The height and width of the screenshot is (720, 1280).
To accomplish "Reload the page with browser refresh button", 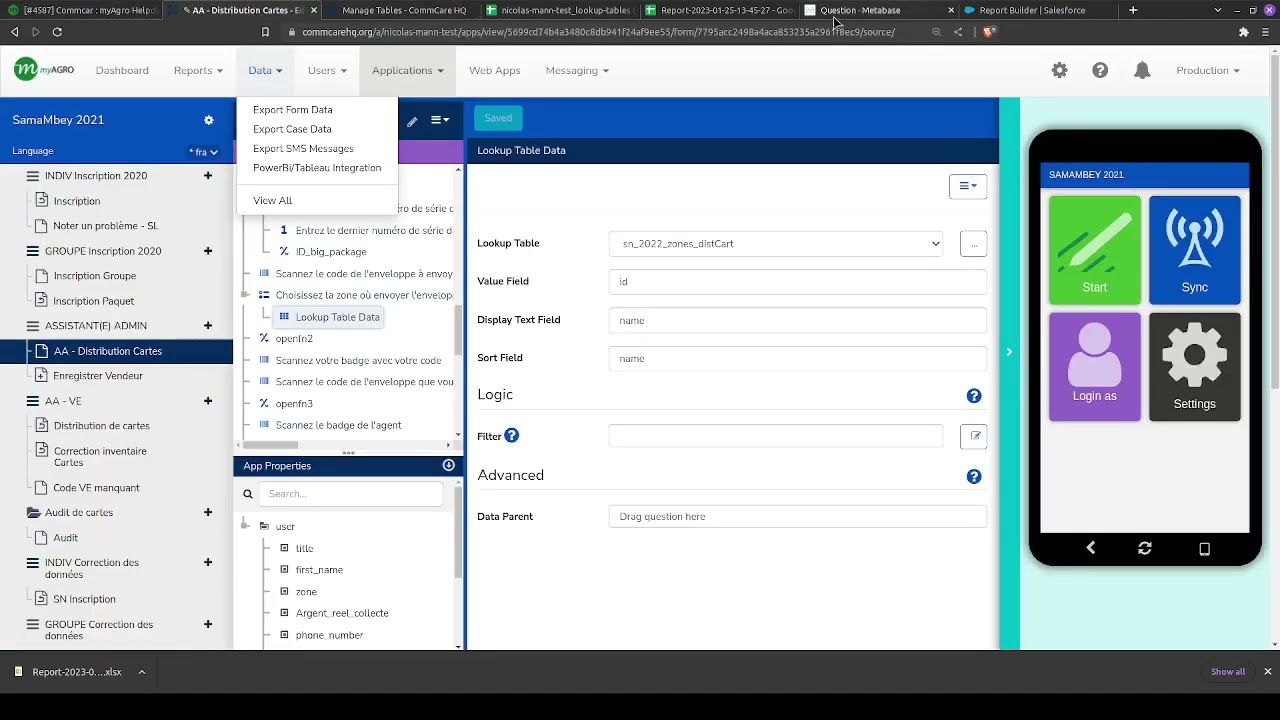I will click(57, 32).
